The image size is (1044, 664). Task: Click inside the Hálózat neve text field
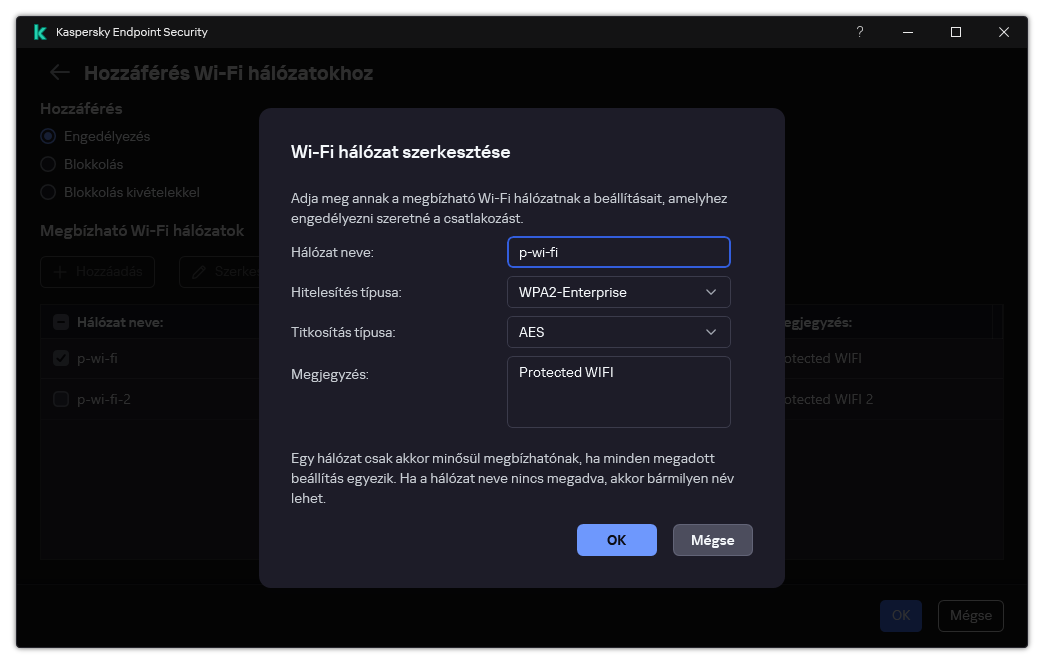click(x=618, y=252)
